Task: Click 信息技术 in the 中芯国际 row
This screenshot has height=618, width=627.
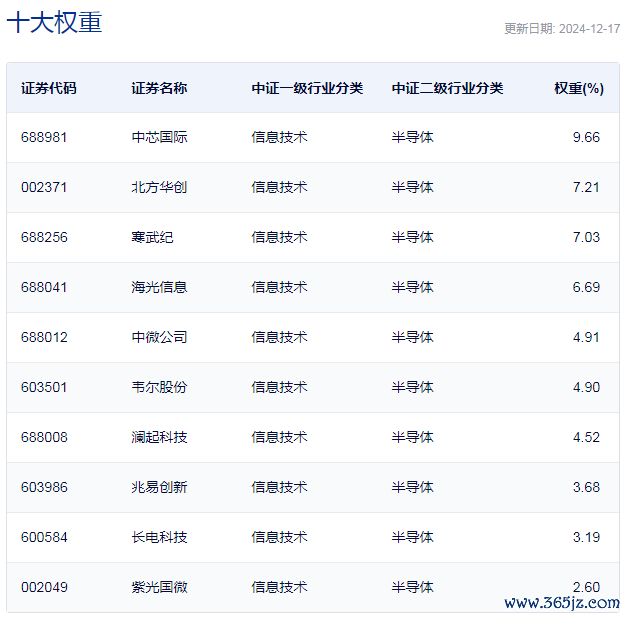Action: tap(279, 137)
